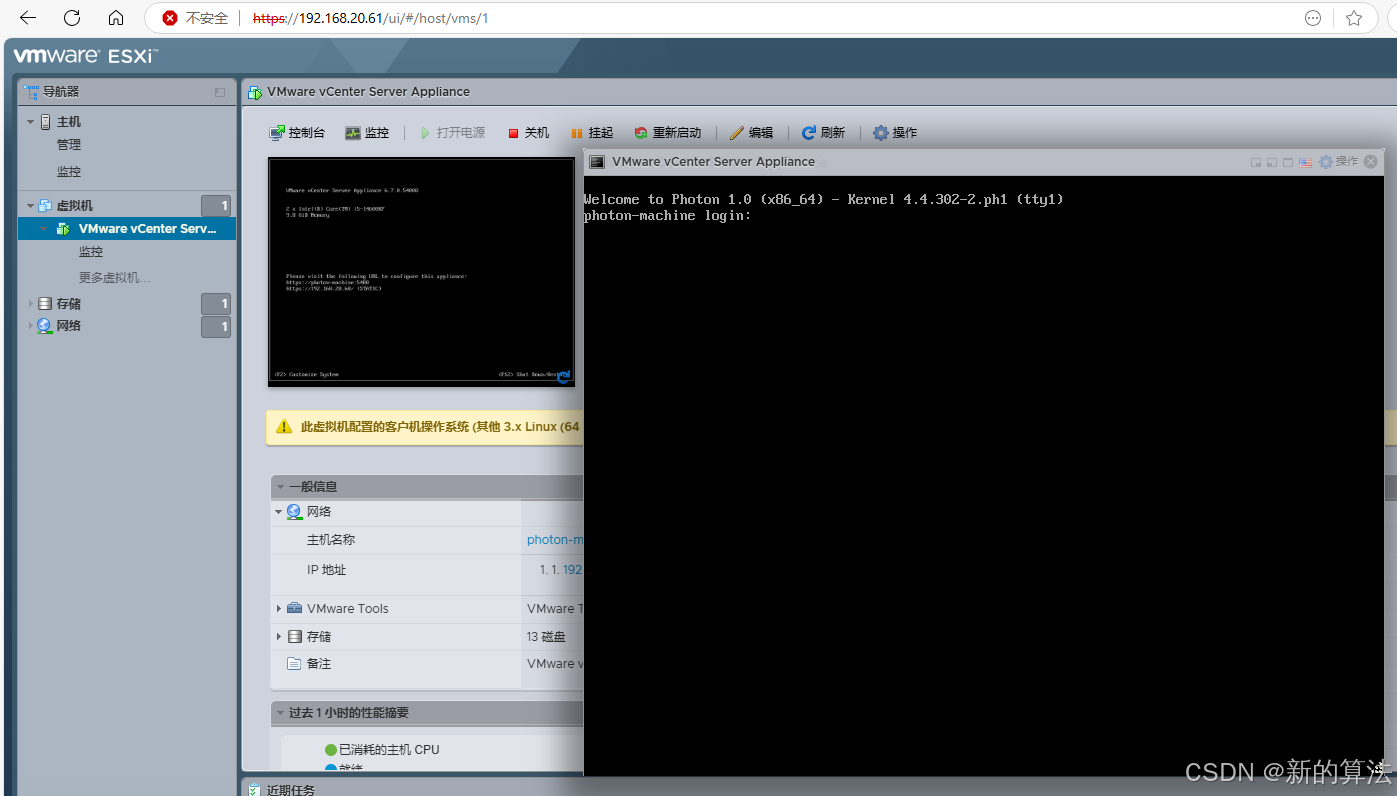Collapse the 网络 row in general information
The height and width of the screenshot is (796, 1397).
tap(279, 512)
